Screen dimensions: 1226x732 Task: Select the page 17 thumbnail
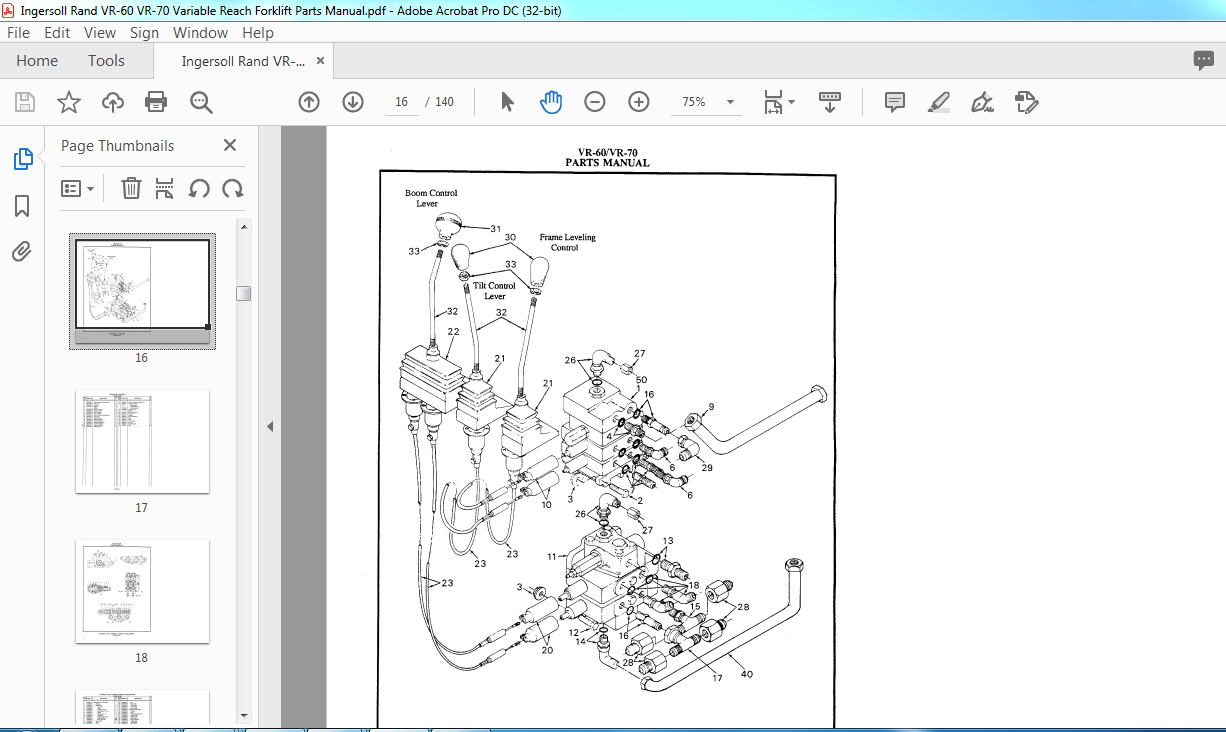142,441
